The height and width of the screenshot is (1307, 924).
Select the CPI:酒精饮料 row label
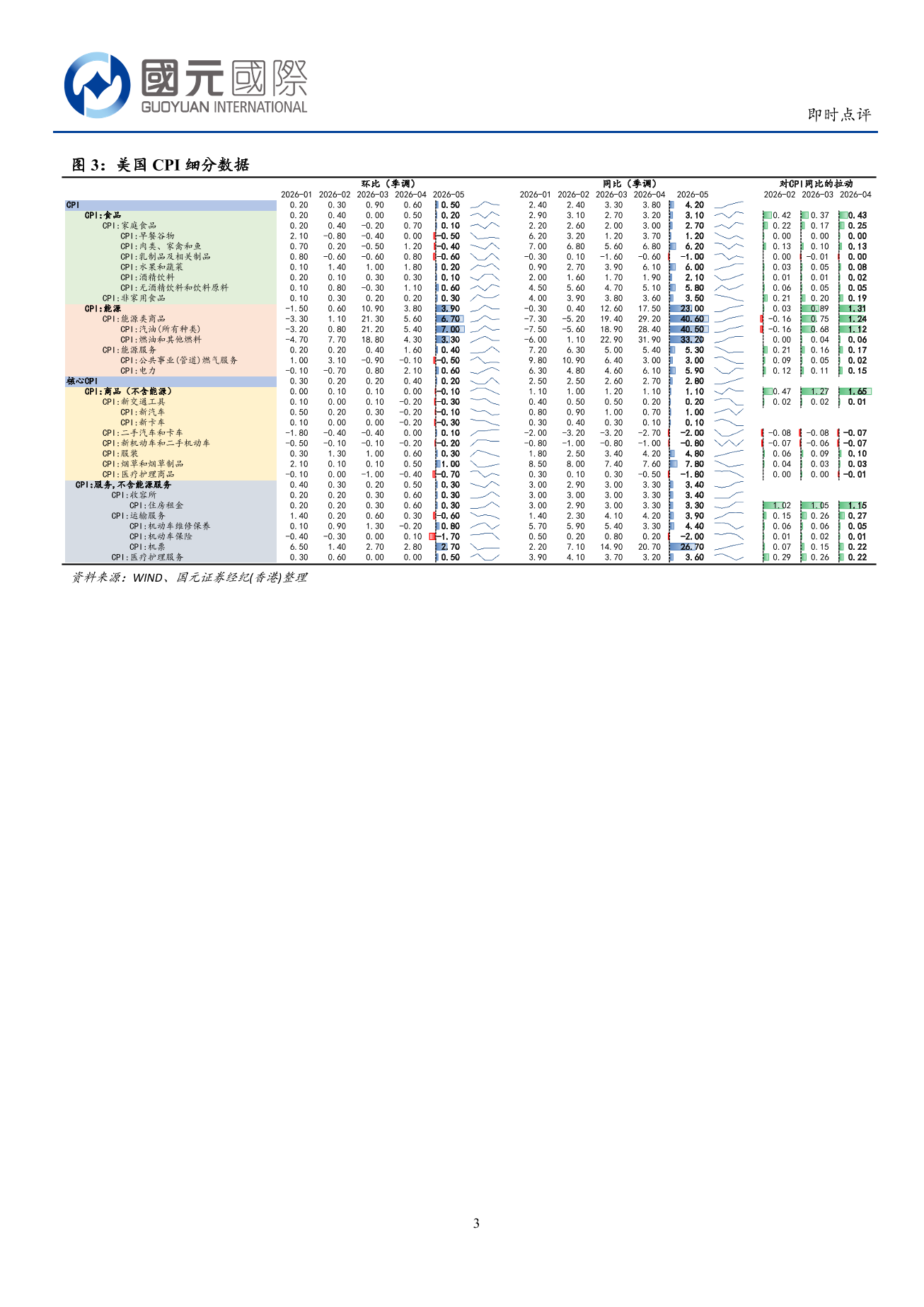[x=147, y=277]
